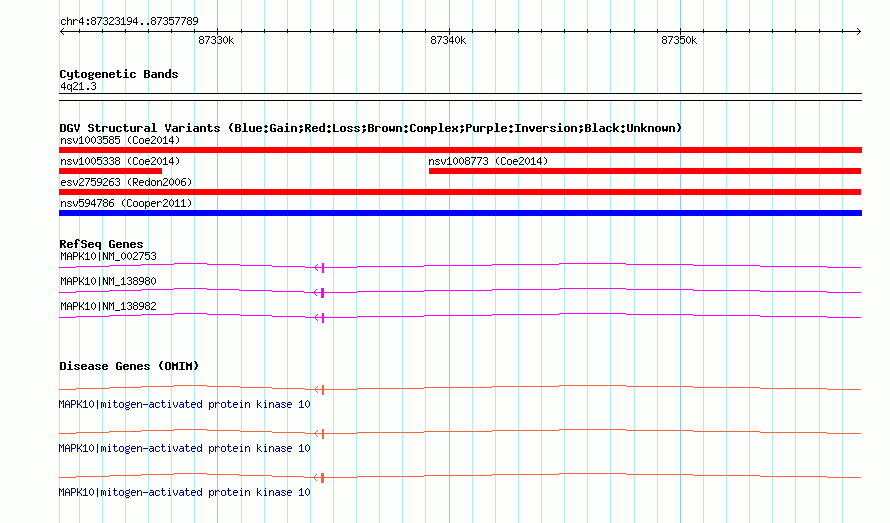Click the nsv1008773 (Coe2014) label
The height and width of the screenshot is (523, 890).
tap(488, 161)
